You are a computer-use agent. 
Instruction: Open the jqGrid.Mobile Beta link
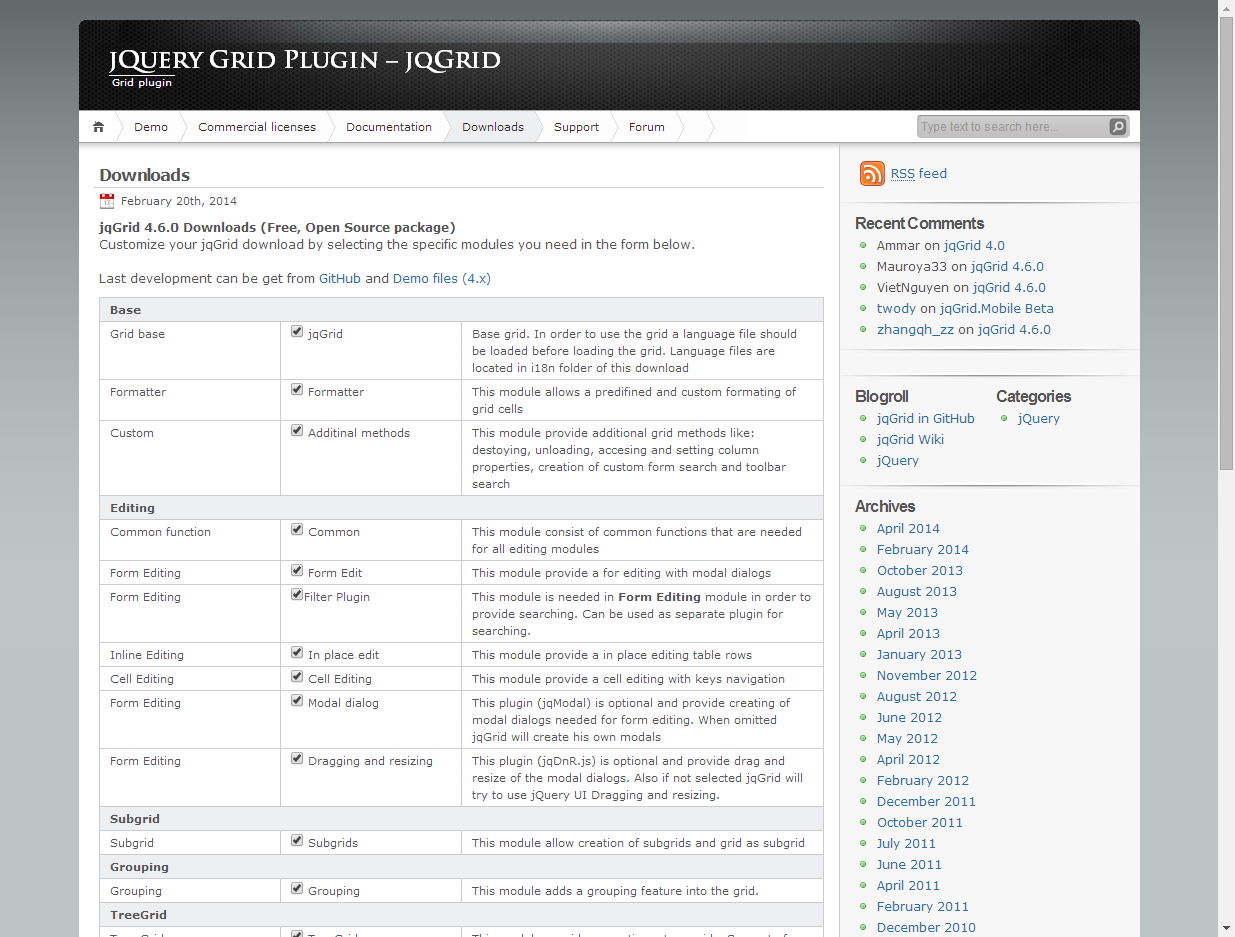pos(997,309)
